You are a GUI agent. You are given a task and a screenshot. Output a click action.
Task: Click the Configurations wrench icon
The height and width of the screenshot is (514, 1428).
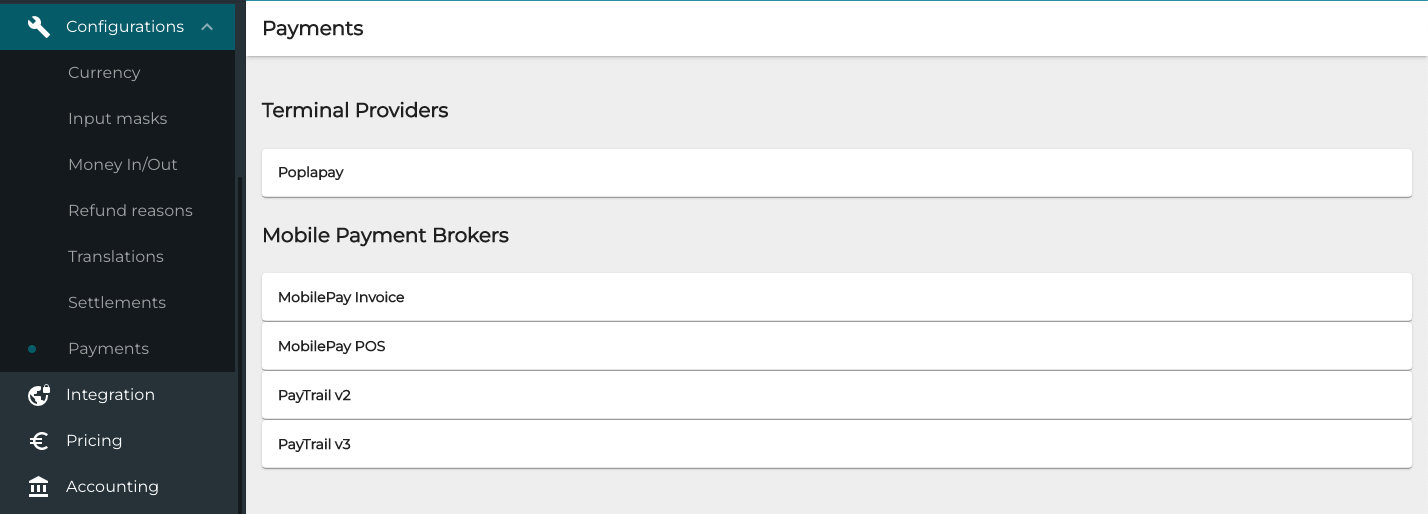(39, 27)
